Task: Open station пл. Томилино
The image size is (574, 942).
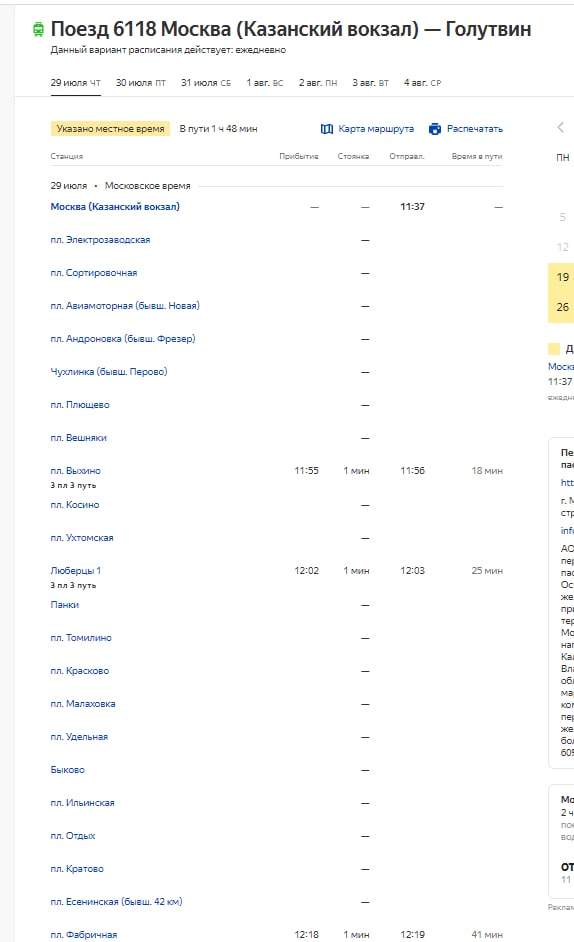Action: [x=81, y=638]
